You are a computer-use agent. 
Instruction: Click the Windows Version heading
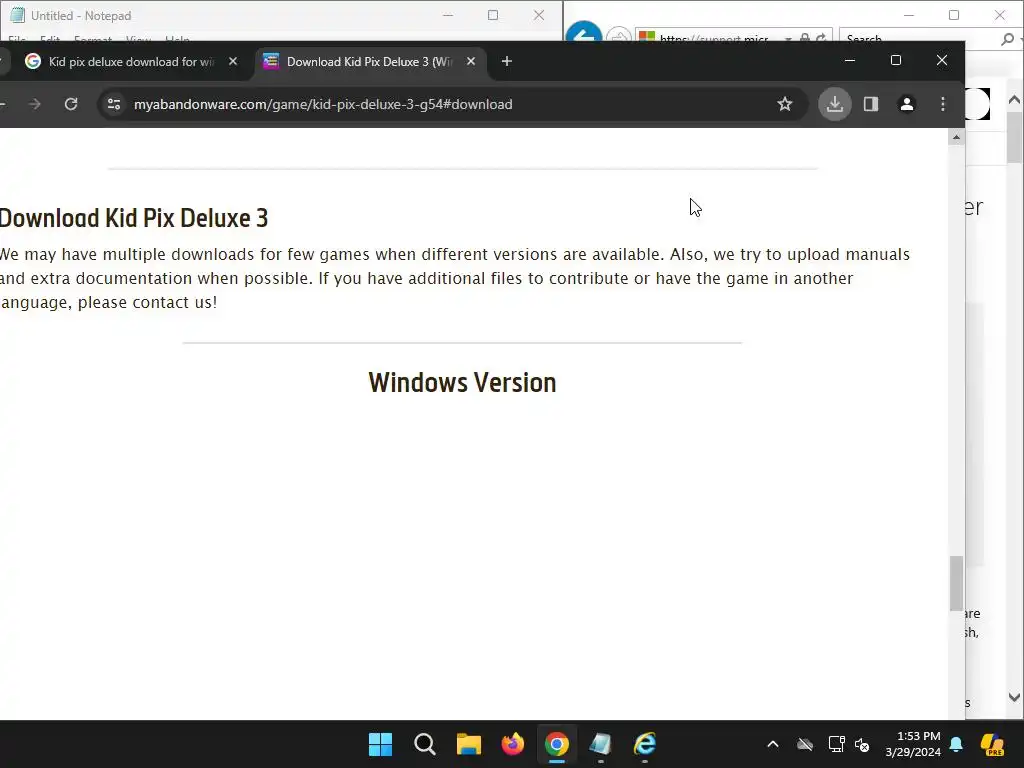coord(462,383)
